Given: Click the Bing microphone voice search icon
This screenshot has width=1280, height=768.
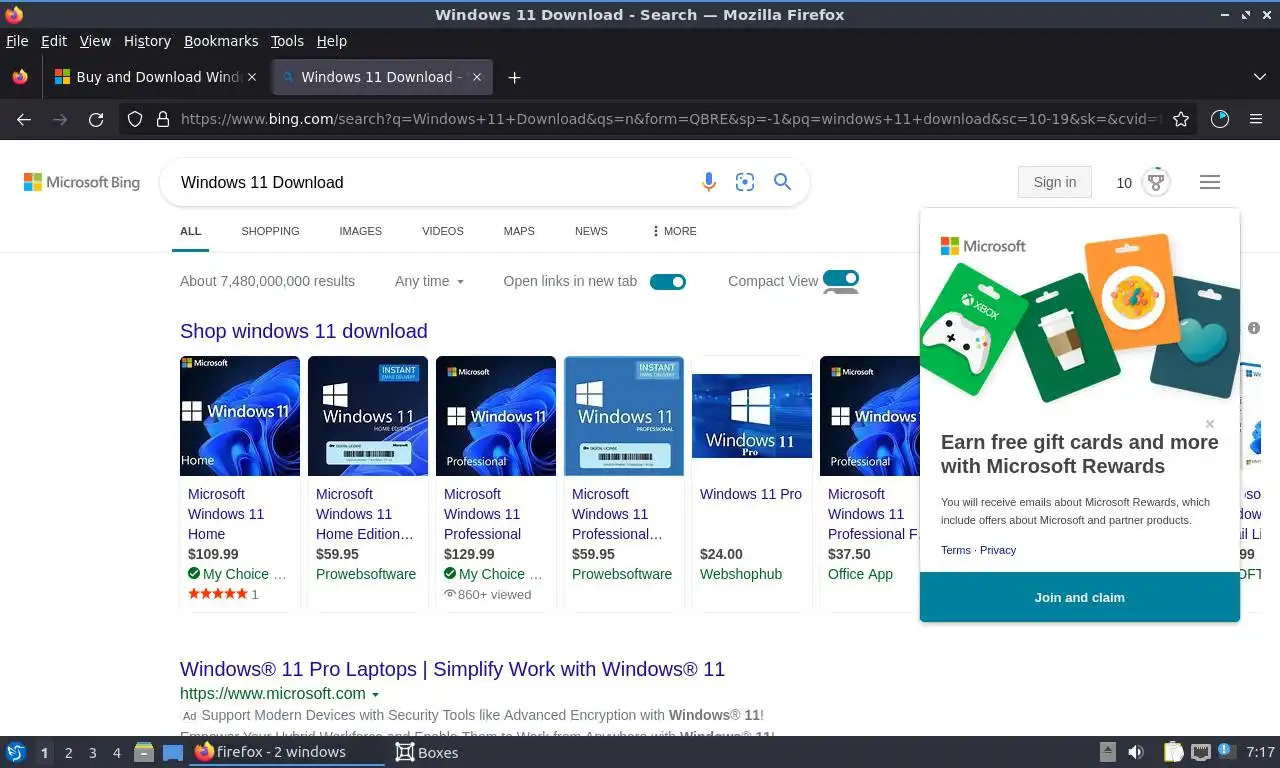Looking at the screenshot, I should click(708, 182).
